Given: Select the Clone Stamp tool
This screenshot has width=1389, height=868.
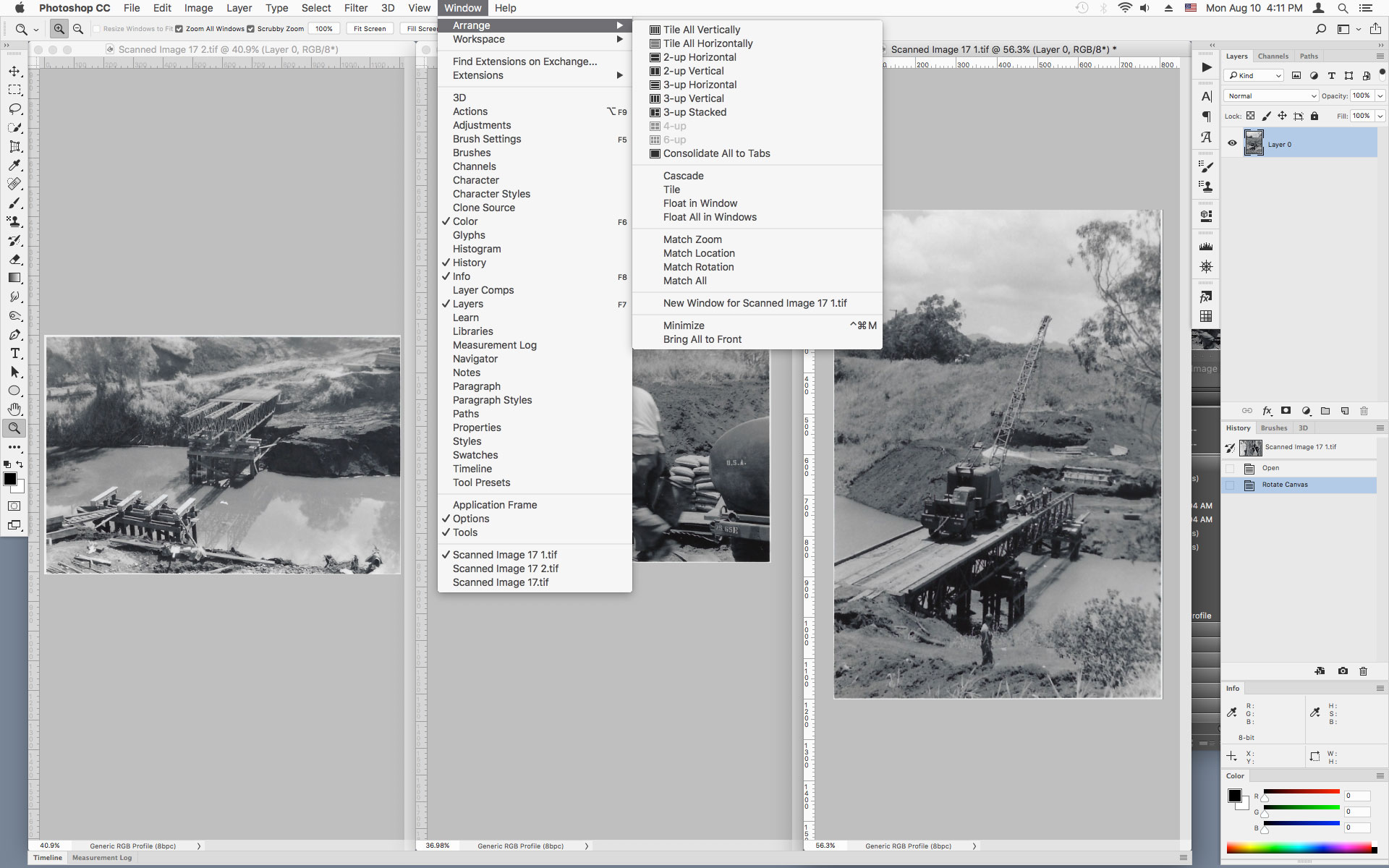Looking at the screenshot, I should pos(14,222).
